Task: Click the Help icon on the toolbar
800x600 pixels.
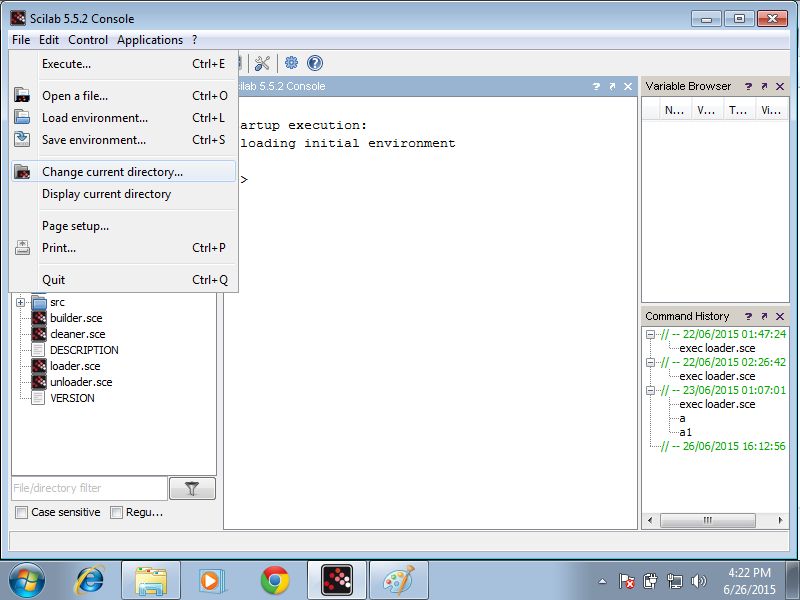Action: [315, 62]
